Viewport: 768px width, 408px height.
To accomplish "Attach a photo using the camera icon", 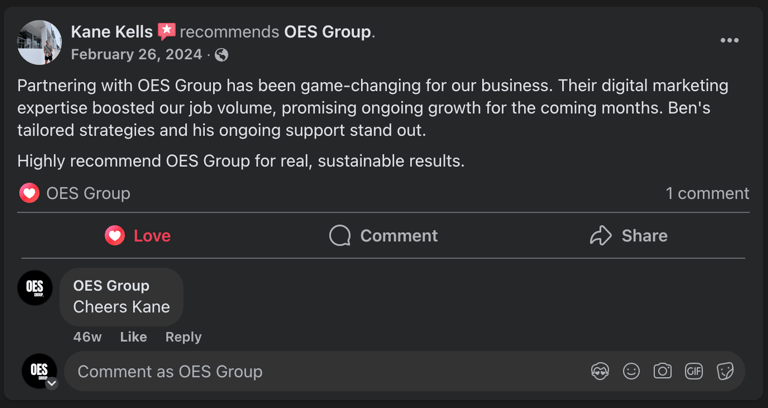I will click(662, 371).
